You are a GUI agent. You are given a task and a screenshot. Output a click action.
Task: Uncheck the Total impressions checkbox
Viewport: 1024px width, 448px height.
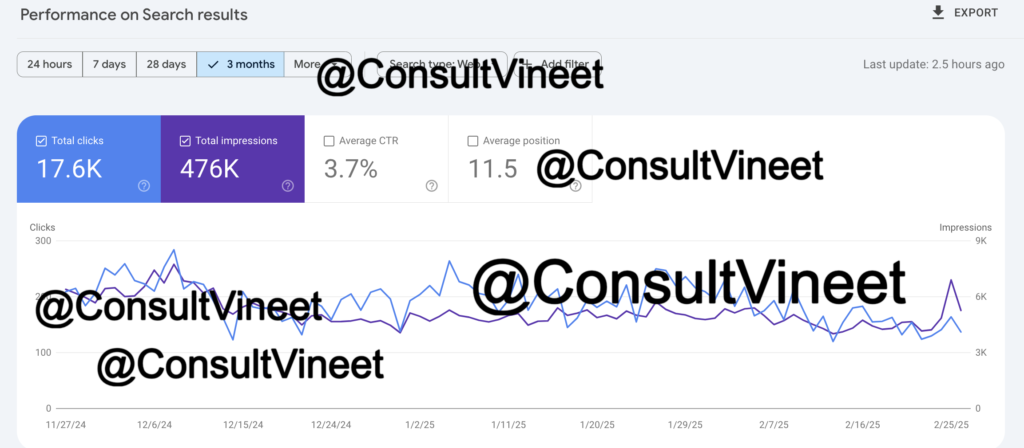click(x=185, y=140)
